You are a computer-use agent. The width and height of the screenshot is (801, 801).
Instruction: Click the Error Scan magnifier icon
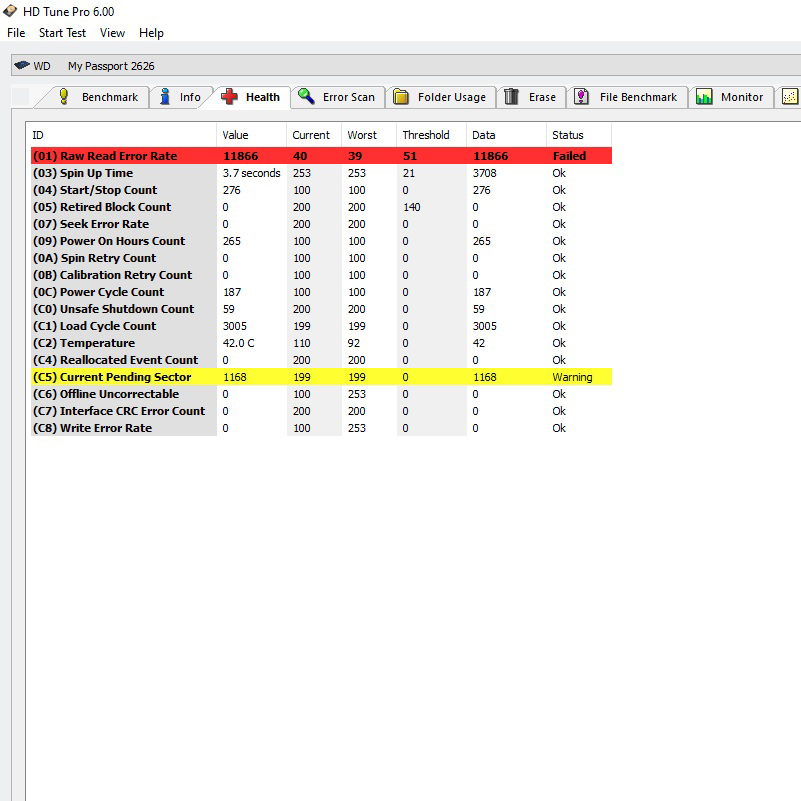pyautogui.click(x=306, y=96)
